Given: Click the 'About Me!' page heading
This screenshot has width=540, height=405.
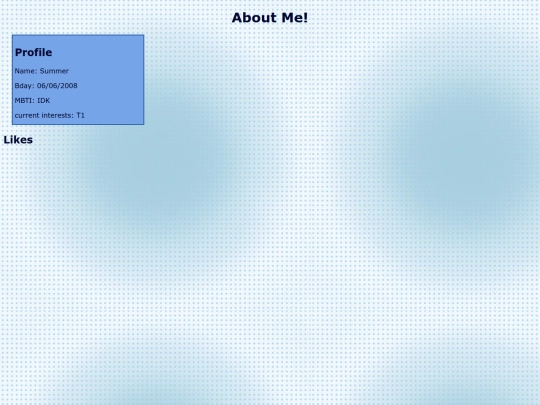Looking at the screenshot, I should click(x=270, y=18).
